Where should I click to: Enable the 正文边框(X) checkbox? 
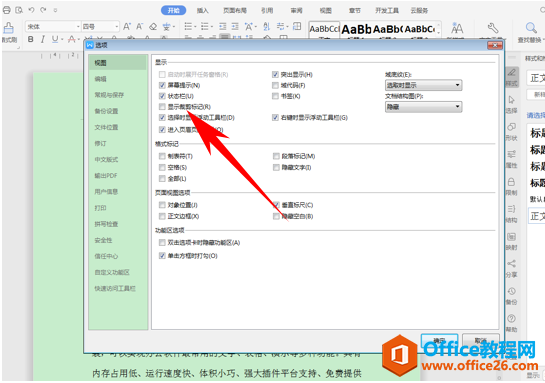(162, 216)
